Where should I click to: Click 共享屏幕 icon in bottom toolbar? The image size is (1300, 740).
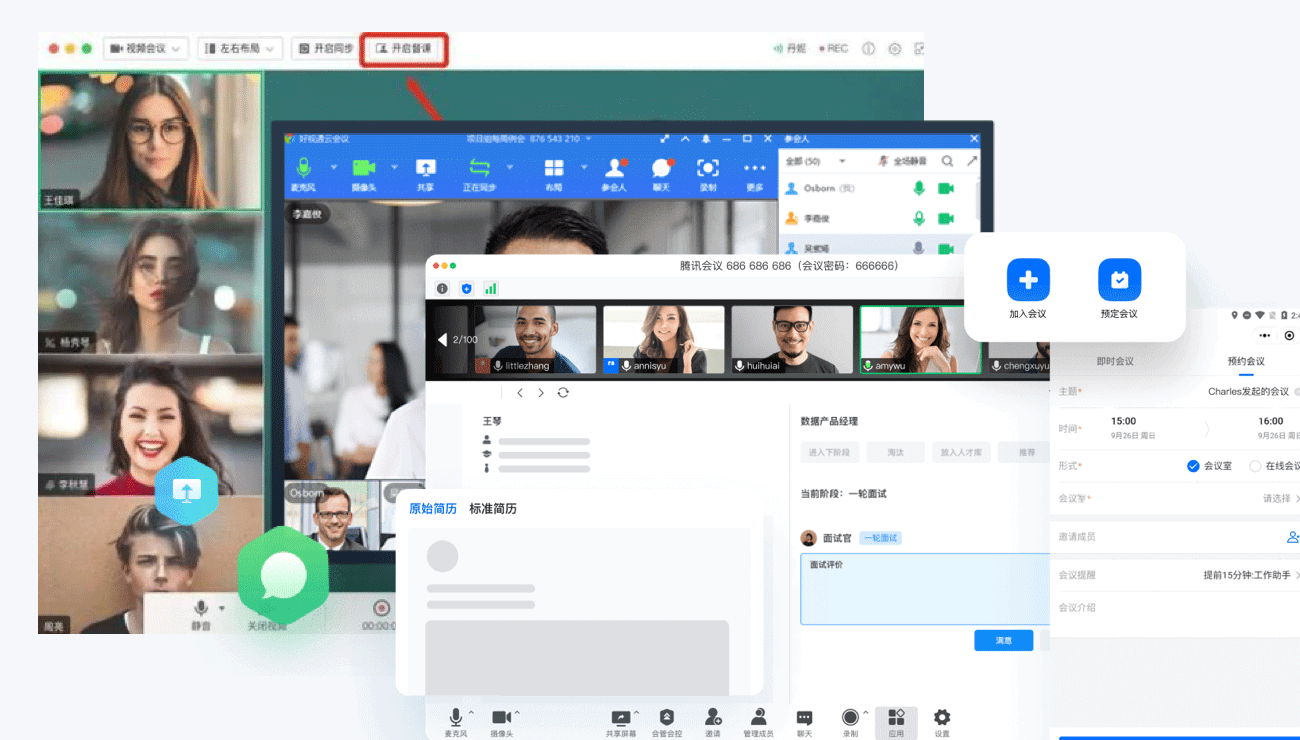coord(621,718)
